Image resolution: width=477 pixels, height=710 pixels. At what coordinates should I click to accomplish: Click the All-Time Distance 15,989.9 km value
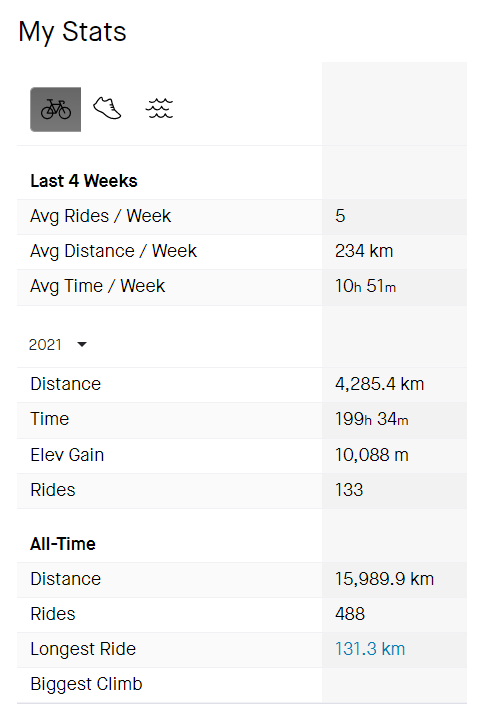pos(385,579)
